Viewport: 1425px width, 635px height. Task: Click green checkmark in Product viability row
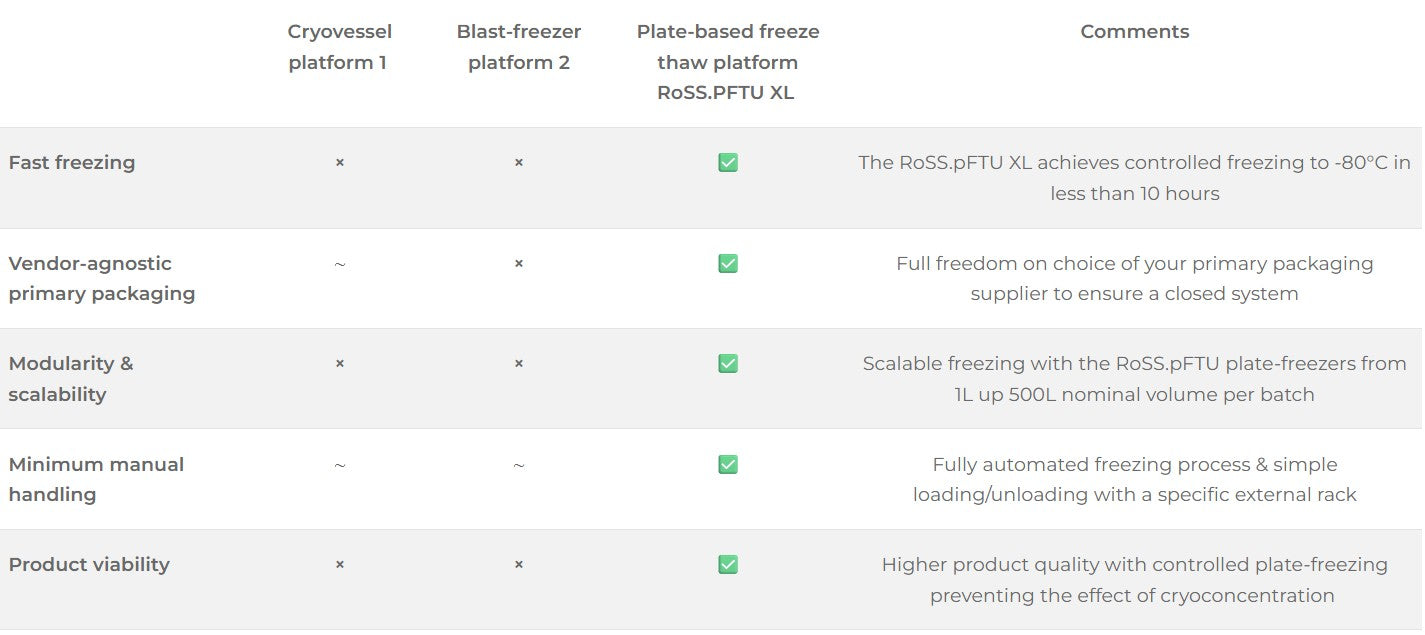[728, 565]
